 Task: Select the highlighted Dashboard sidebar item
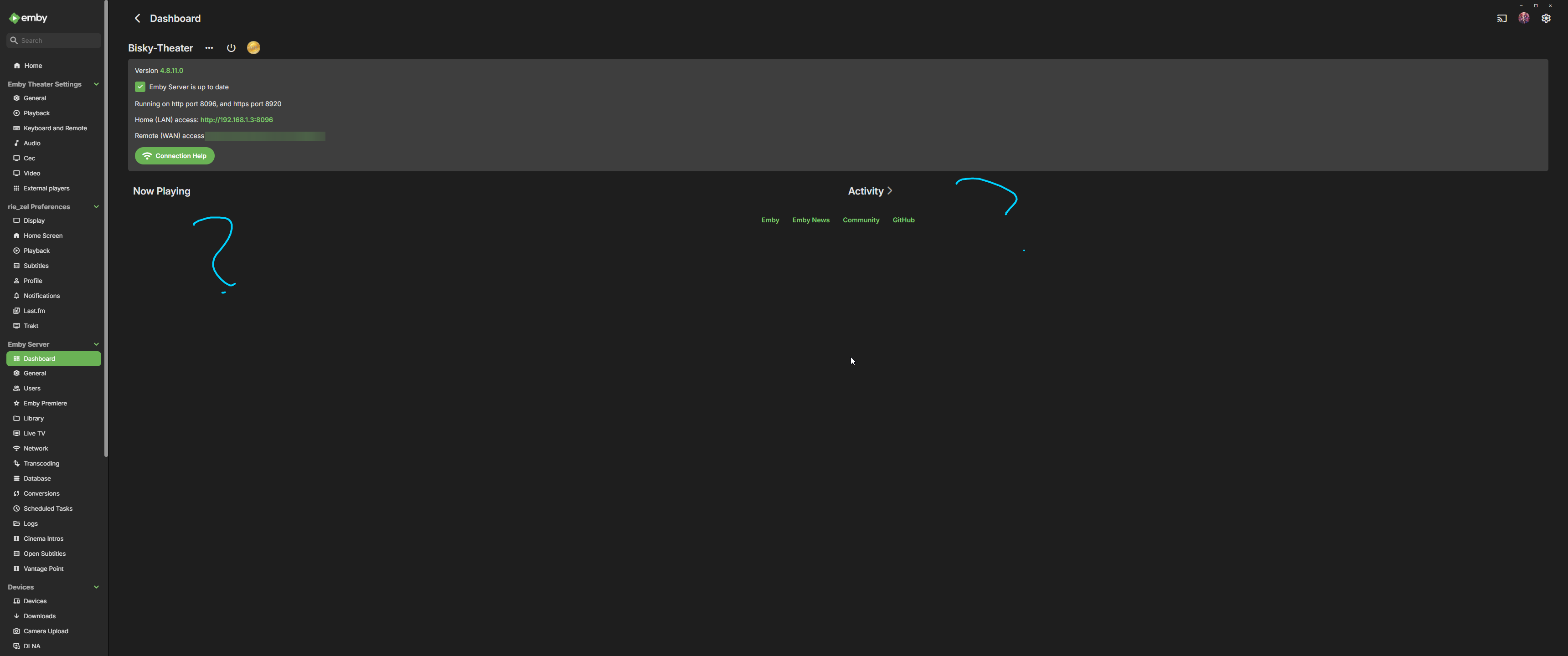click(54, 359)
